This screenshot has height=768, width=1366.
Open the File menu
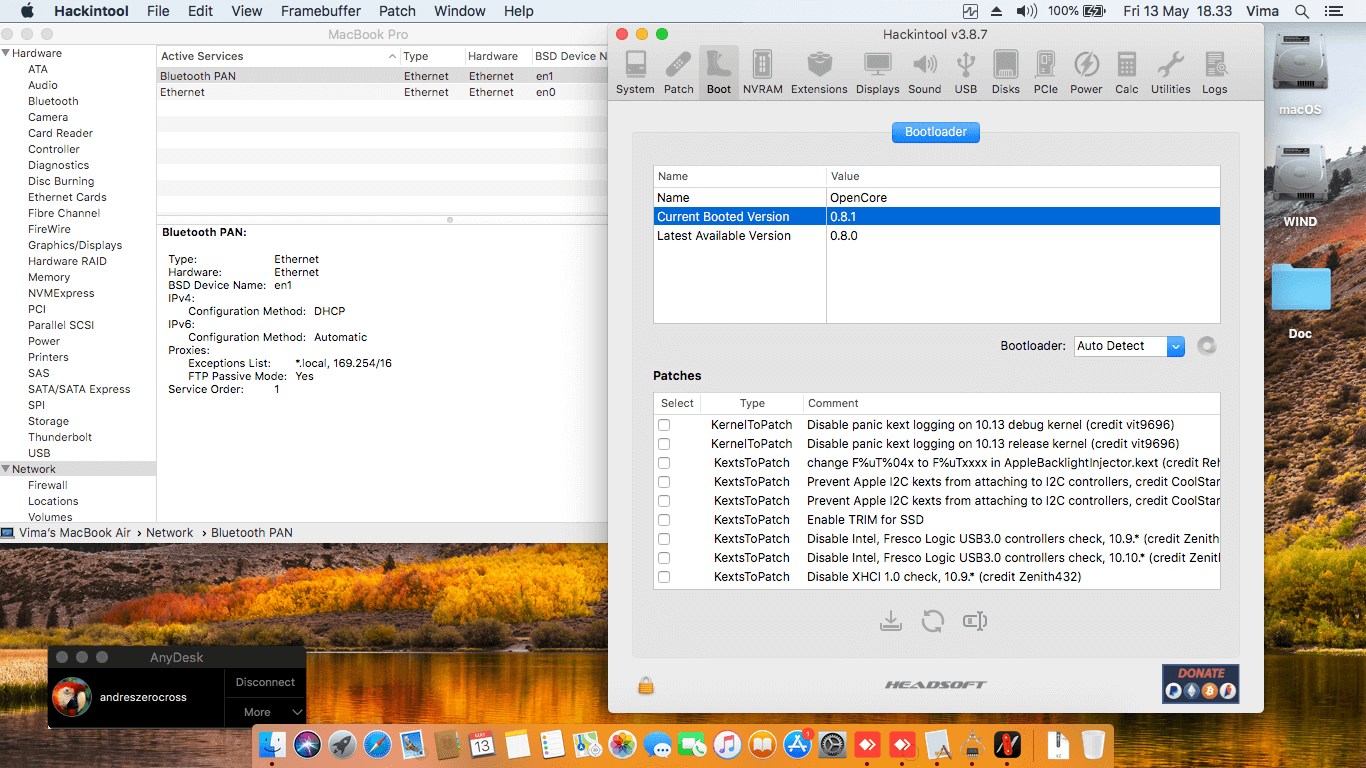[x=158, y=11]
